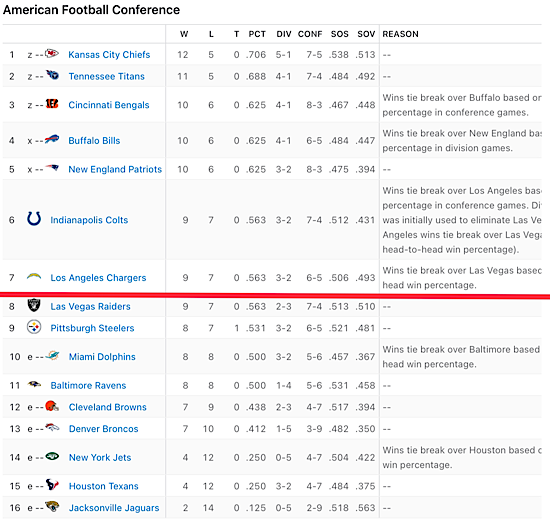Click the SOS column header

pos(340,34)
